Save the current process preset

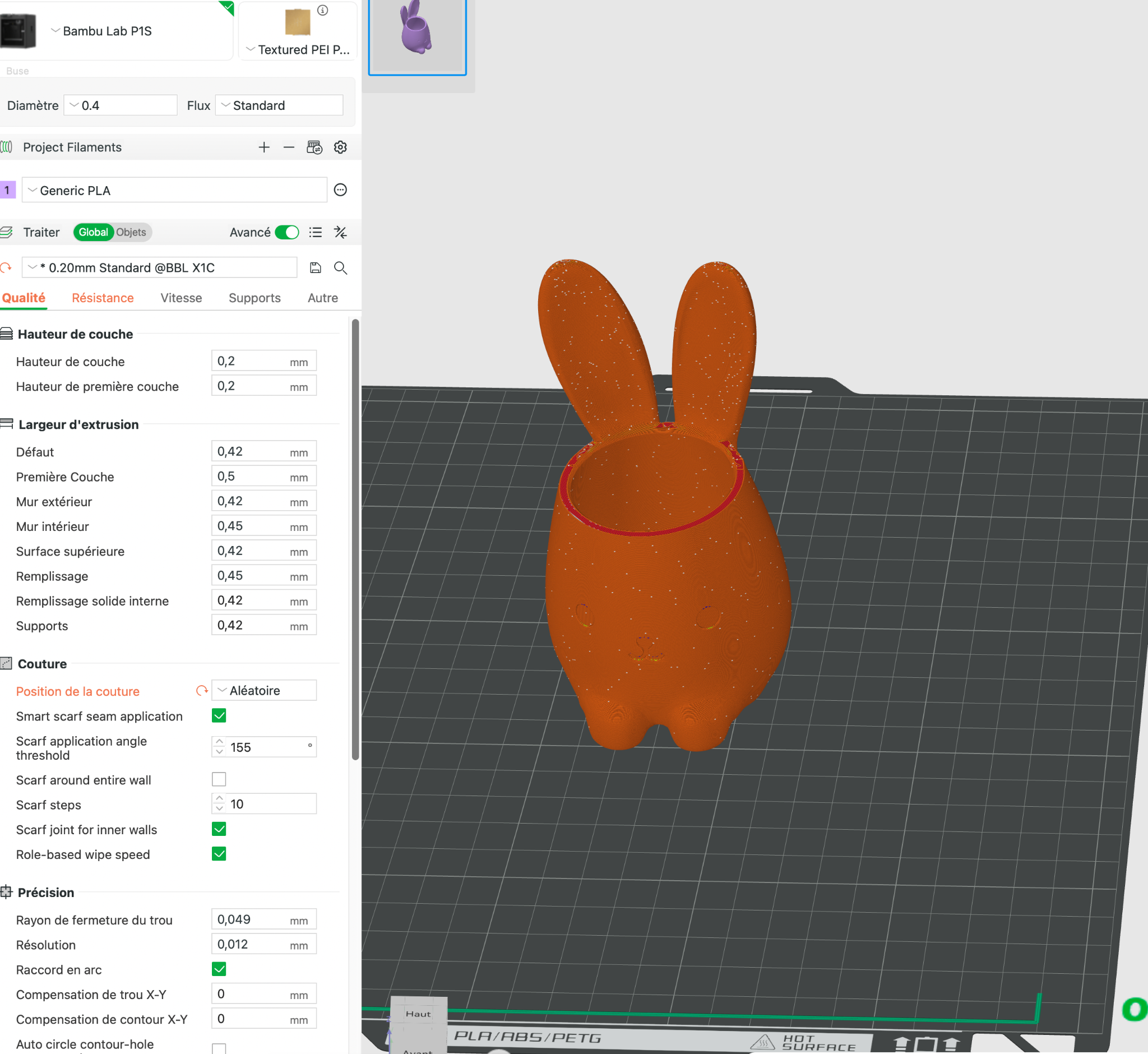[316, 268]
